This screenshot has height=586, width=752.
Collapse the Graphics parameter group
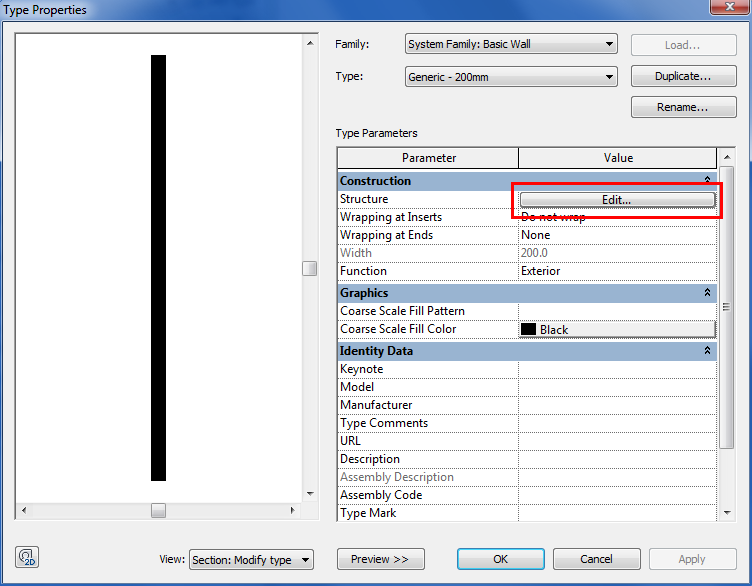click(x=707, y=292)
